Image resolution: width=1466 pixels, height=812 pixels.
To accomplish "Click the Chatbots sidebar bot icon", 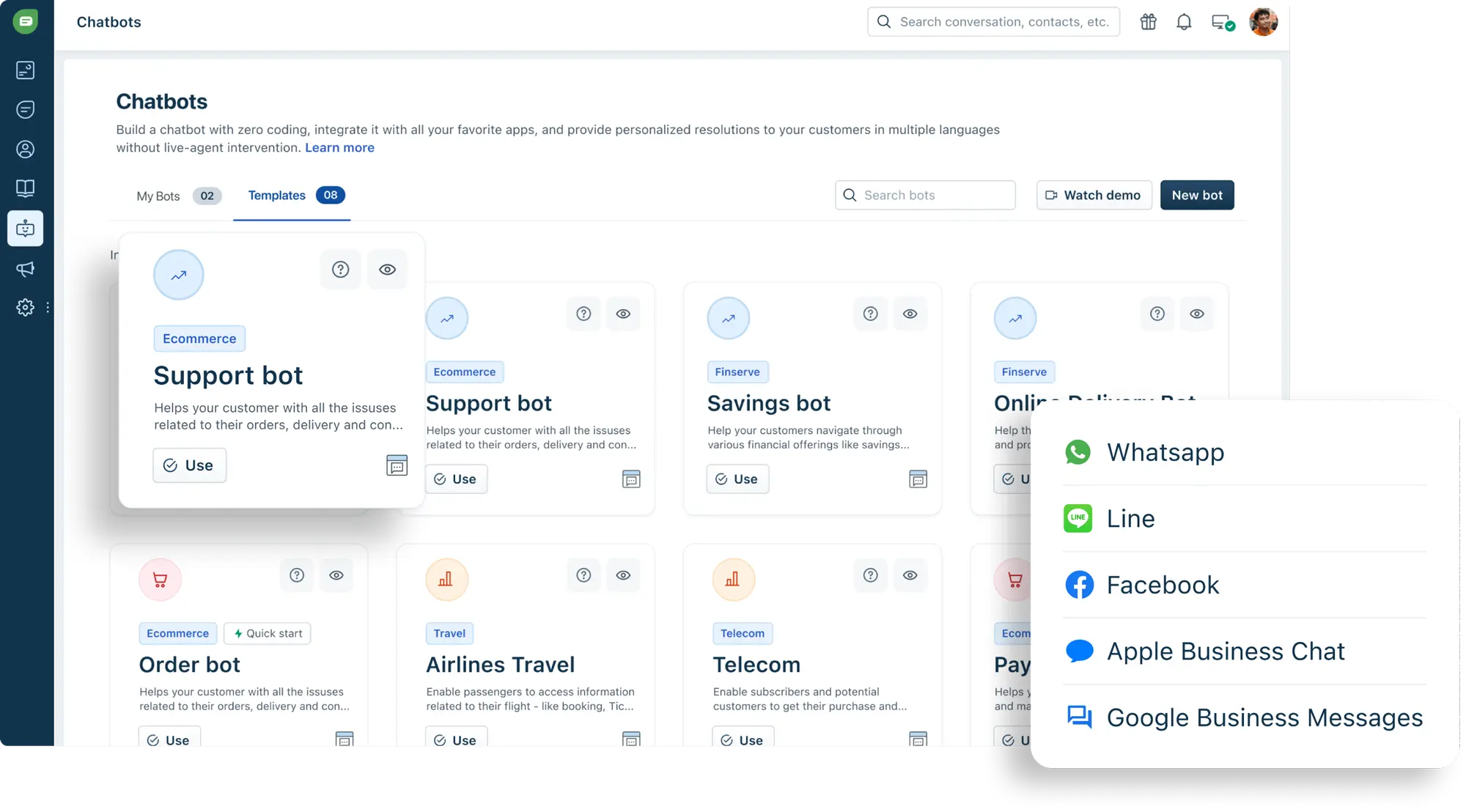I will 26,229.
